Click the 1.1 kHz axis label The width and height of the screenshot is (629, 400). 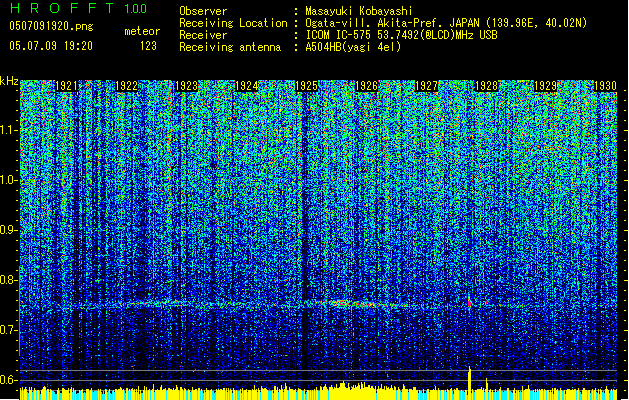(9, 130)
